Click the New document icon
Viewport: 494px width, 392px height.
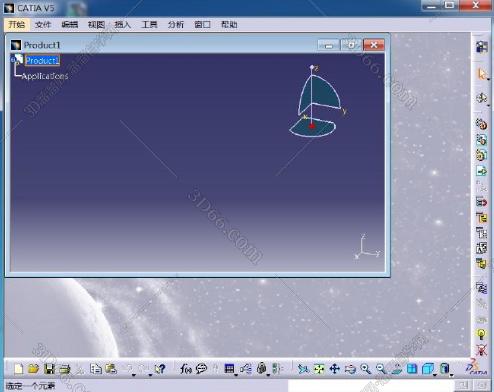[19, 369]
